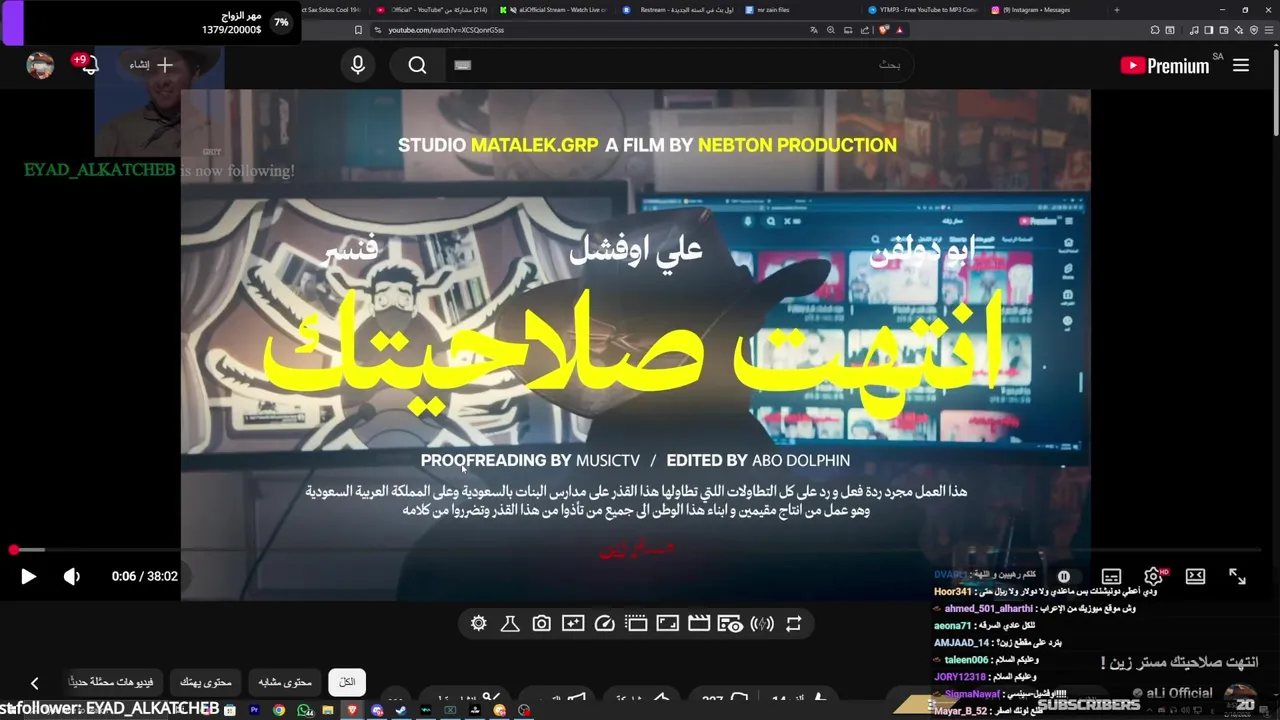Screen dimensions: 1280x720
Task: Switch to the 'mr zain files' tab
Action: [768, 10]
